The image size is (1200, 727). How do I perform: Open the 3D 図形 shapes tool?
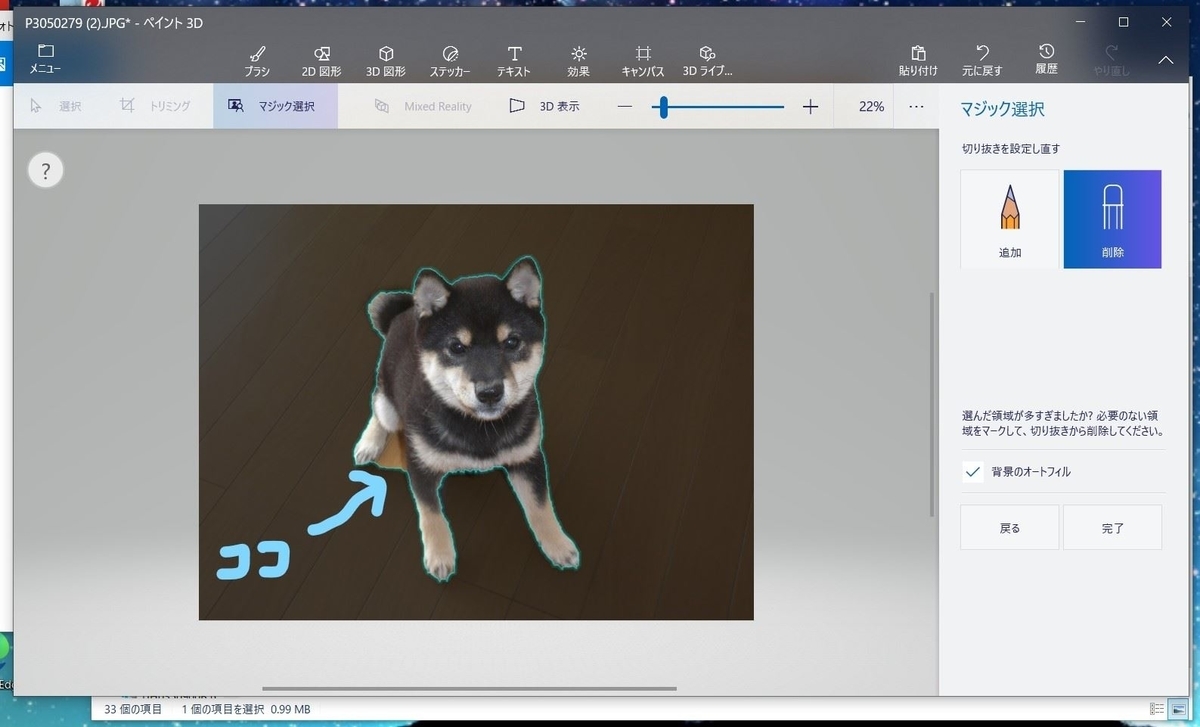[x=386, y=60]
